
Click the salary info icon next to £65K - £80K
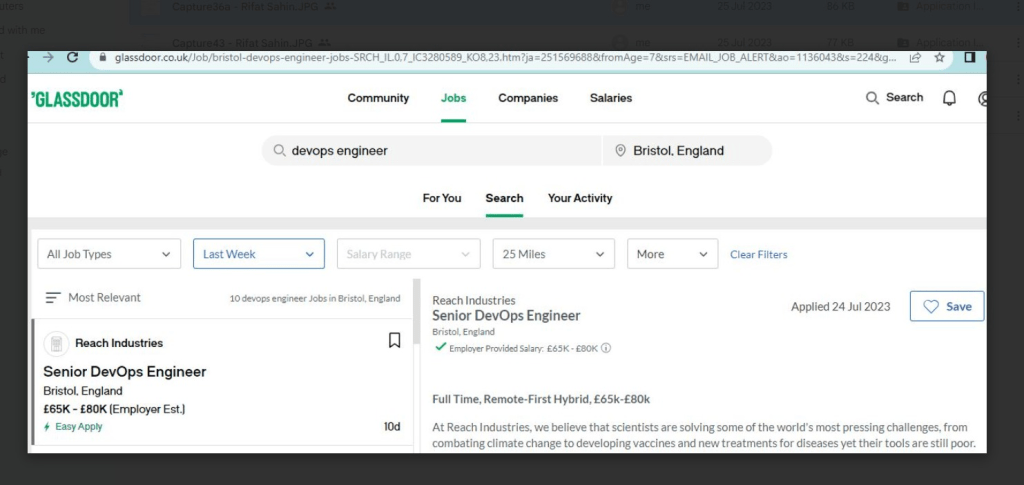tap(606, 348)
